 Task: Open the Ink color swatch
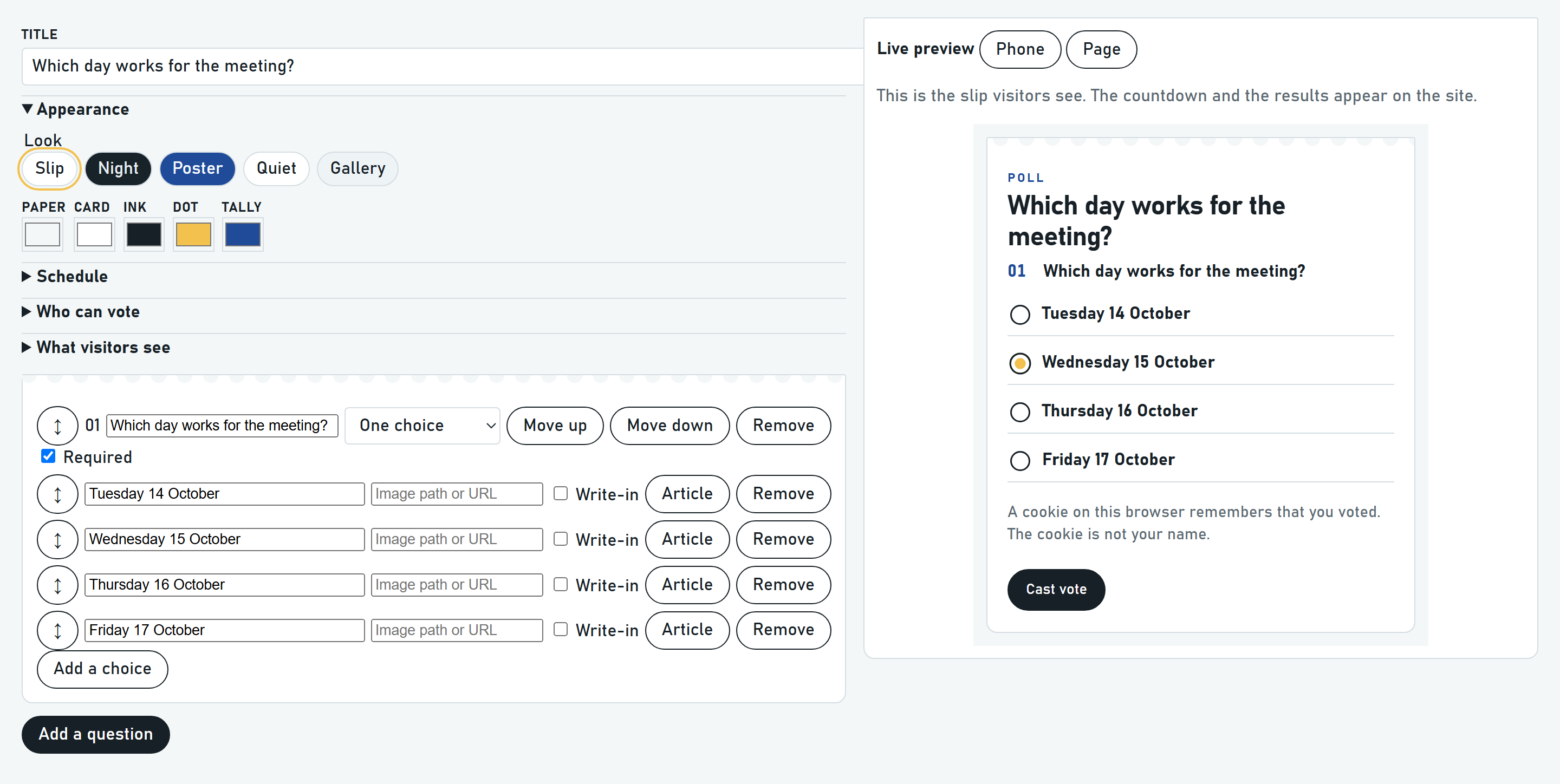coord(144,234)
